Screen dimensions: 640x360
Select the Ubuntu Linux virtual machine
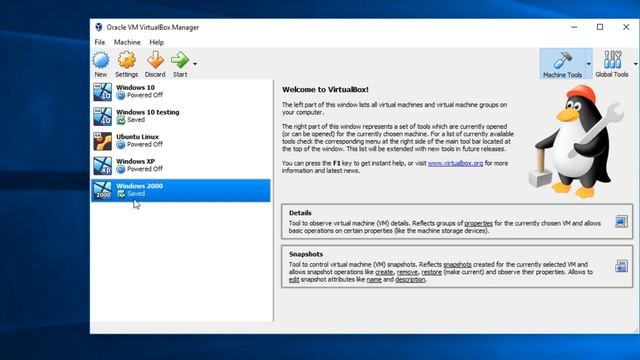click(x=180, y=141)
